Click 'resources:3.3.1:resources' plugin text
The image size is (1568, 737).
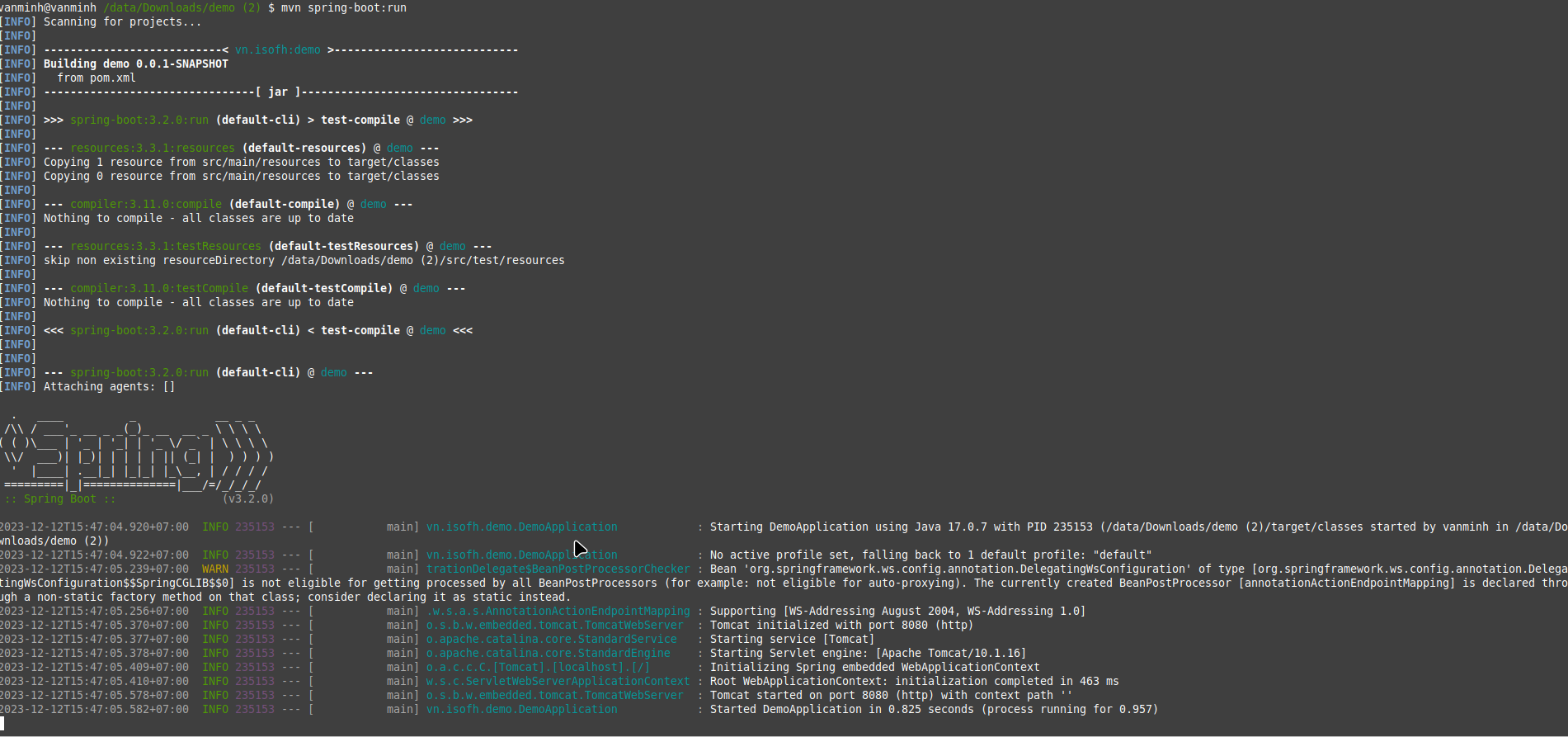[x=153, y=148]
